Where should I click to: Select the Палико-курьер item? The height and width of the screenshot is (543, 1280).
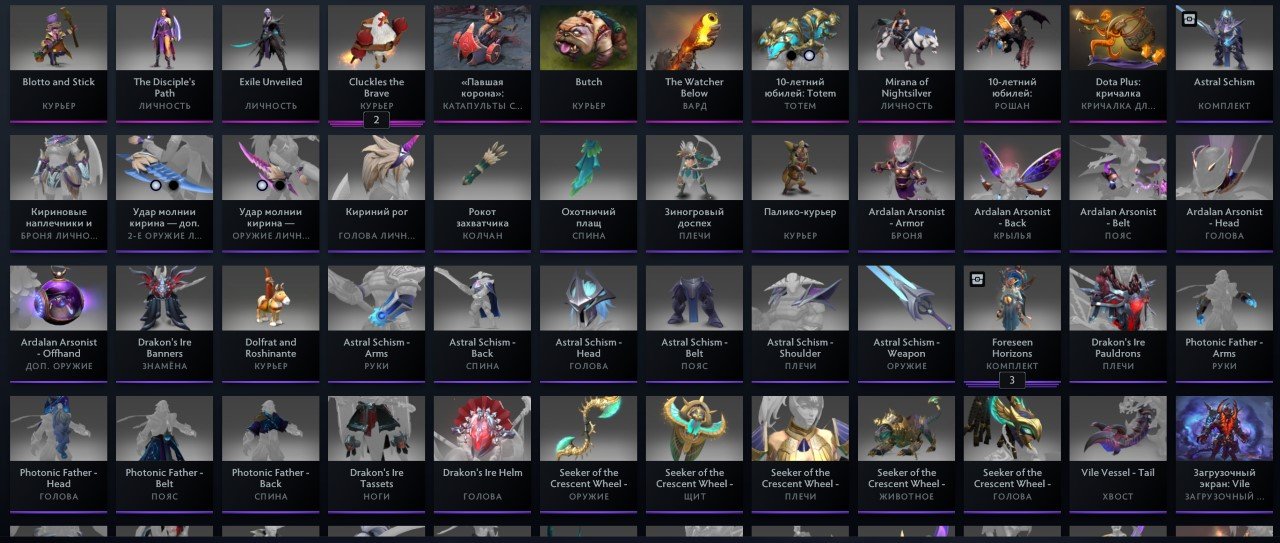point(801,194)
